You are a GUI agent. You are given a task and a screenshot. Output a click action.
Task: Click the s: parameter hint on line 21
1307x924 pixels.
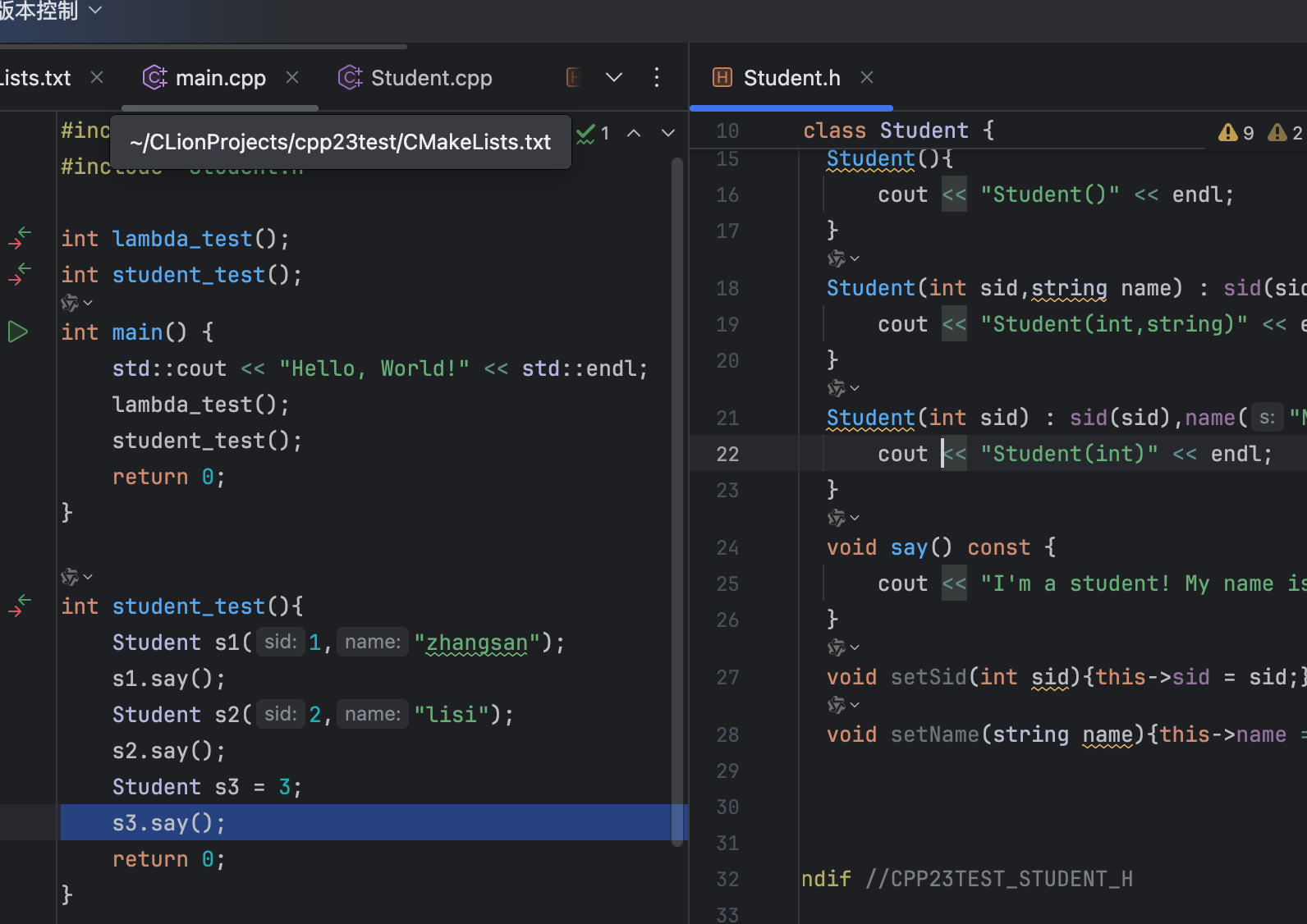[1267, 418]
